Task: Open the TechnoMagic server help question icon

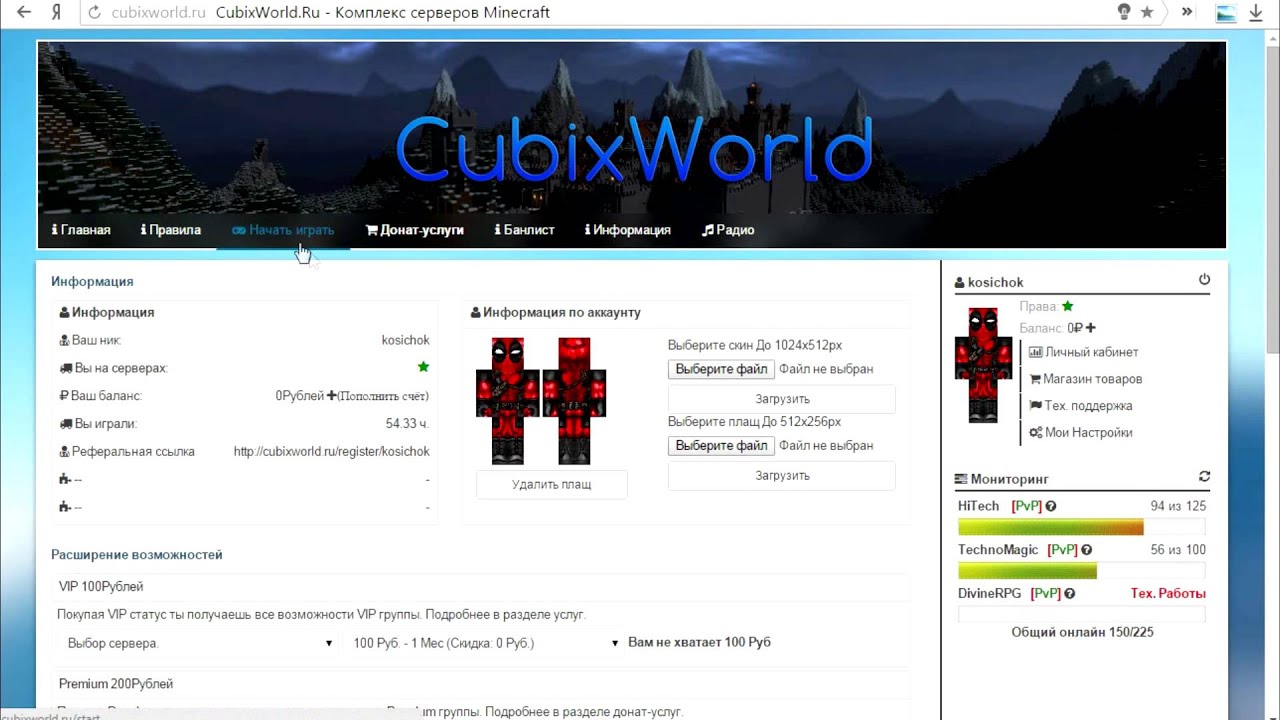Action: [x=1086, y=550]
